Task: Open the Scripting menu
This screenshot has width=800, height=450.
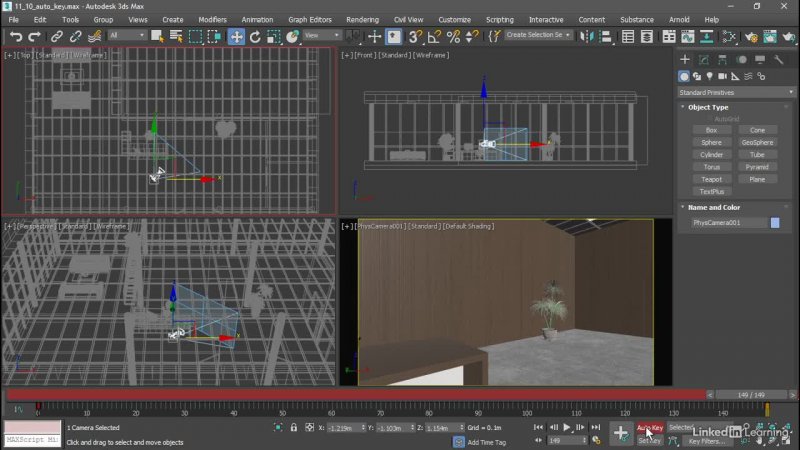Action: pos(499,19)
